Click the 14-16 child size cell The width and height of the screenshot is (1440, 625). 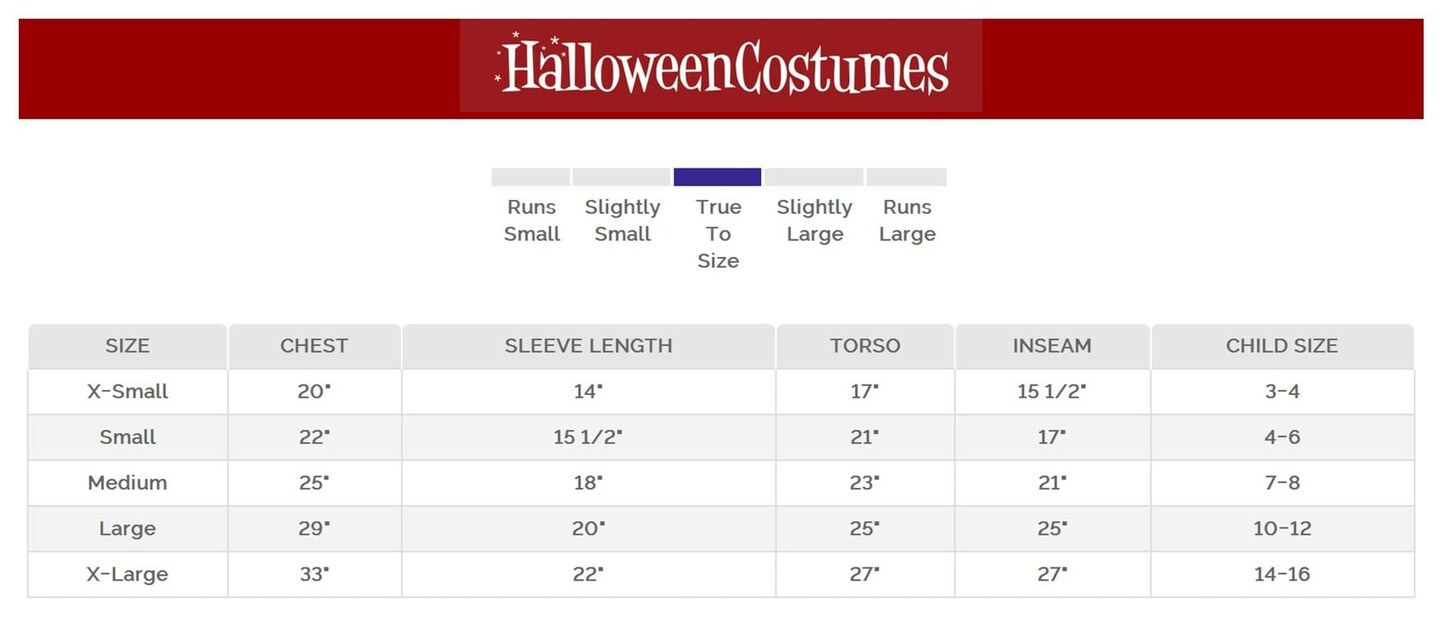(x=1282, y=575)
